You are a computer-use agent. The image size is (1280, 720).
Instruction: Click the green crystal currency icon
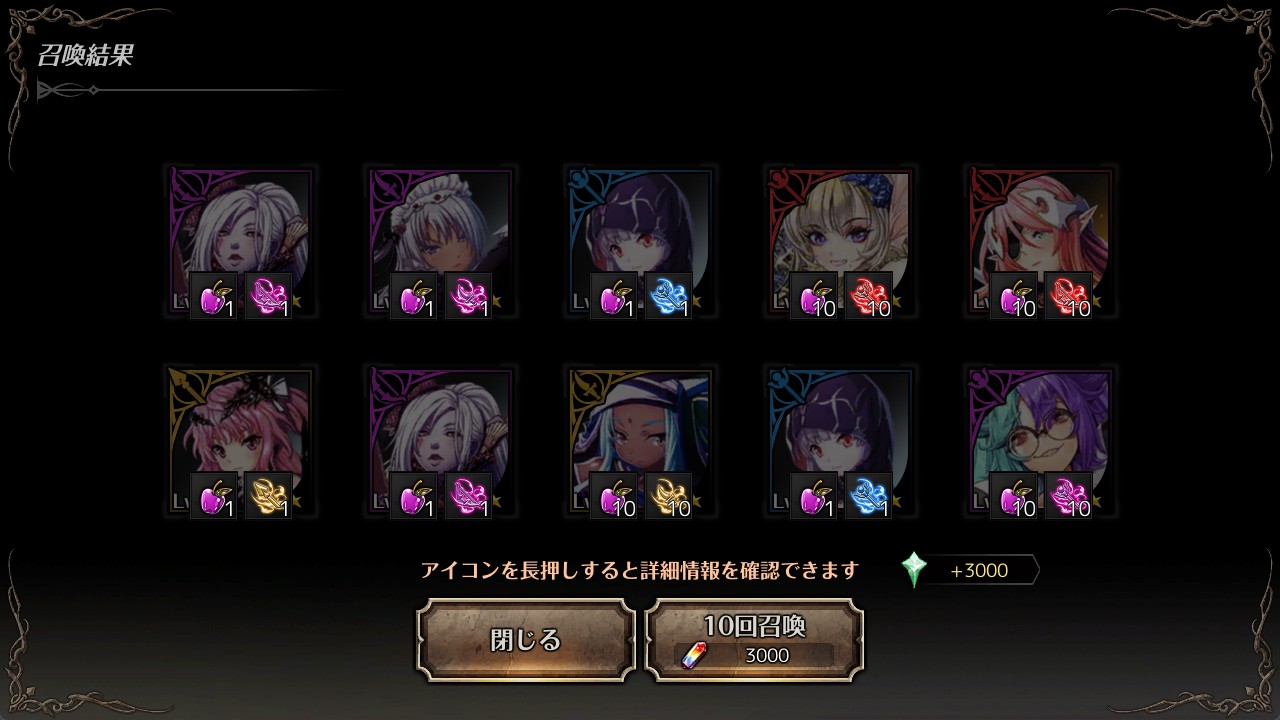click(914, 570)
